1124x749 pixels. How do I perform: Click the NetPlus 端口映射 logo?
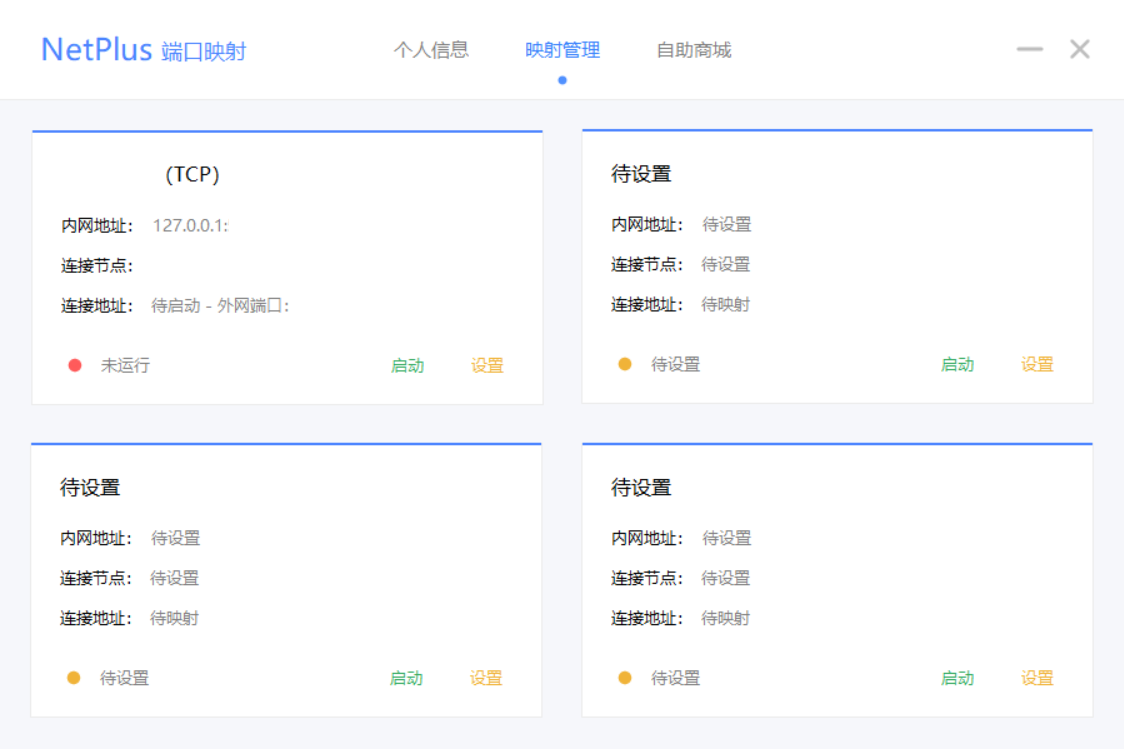click(143, 50)
